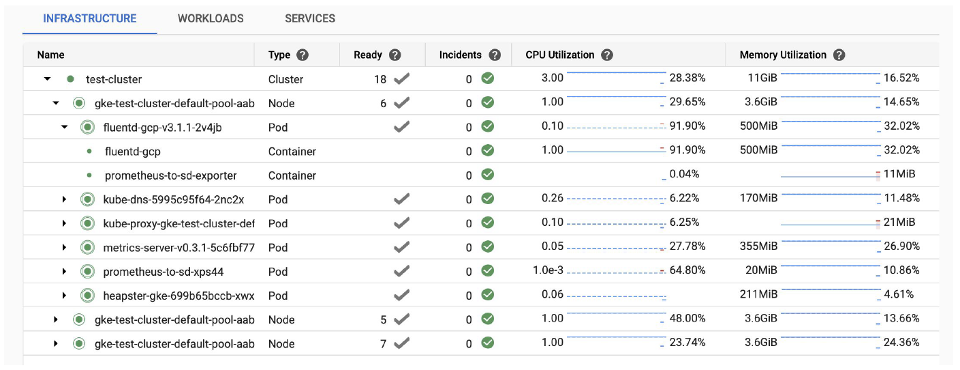Click the 24.36% memory value
The height and width of the screenshot is (370, 960).
[x=901, y=342]
